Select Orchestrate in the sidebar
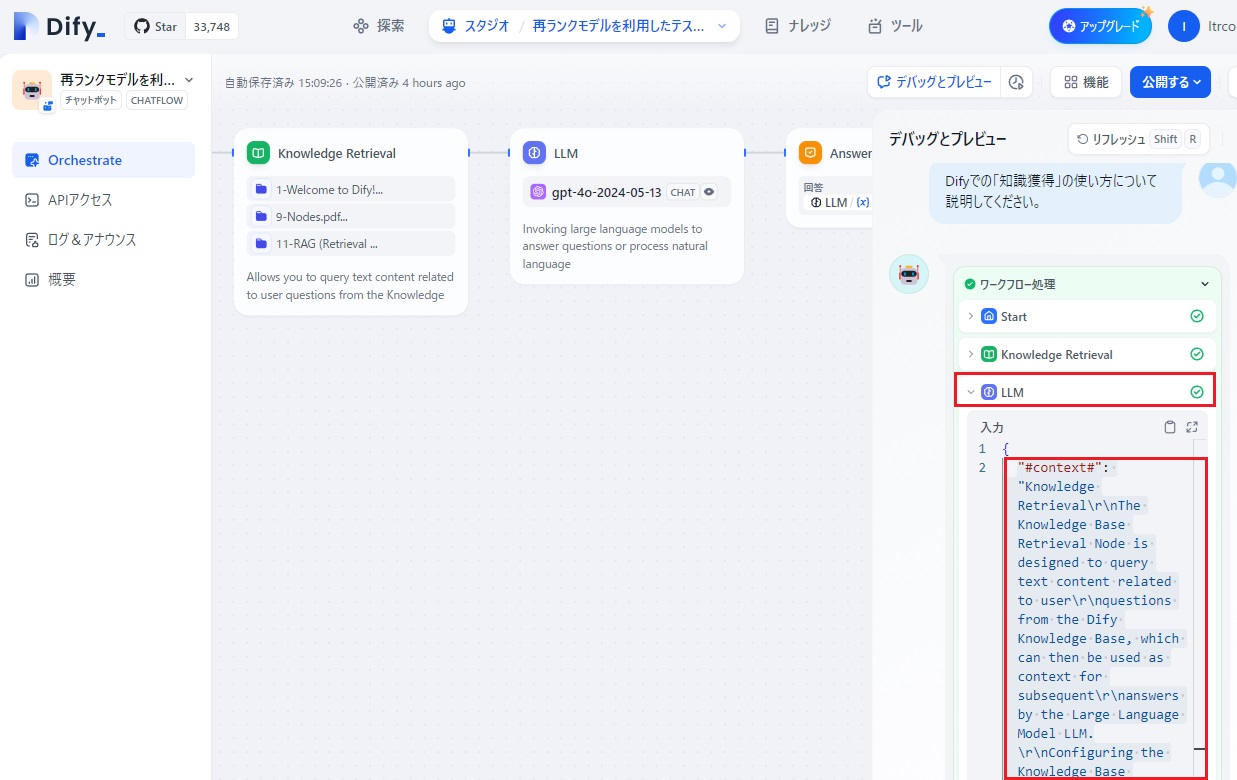The width and height of the screenshot is (1237, 780). 103,160
